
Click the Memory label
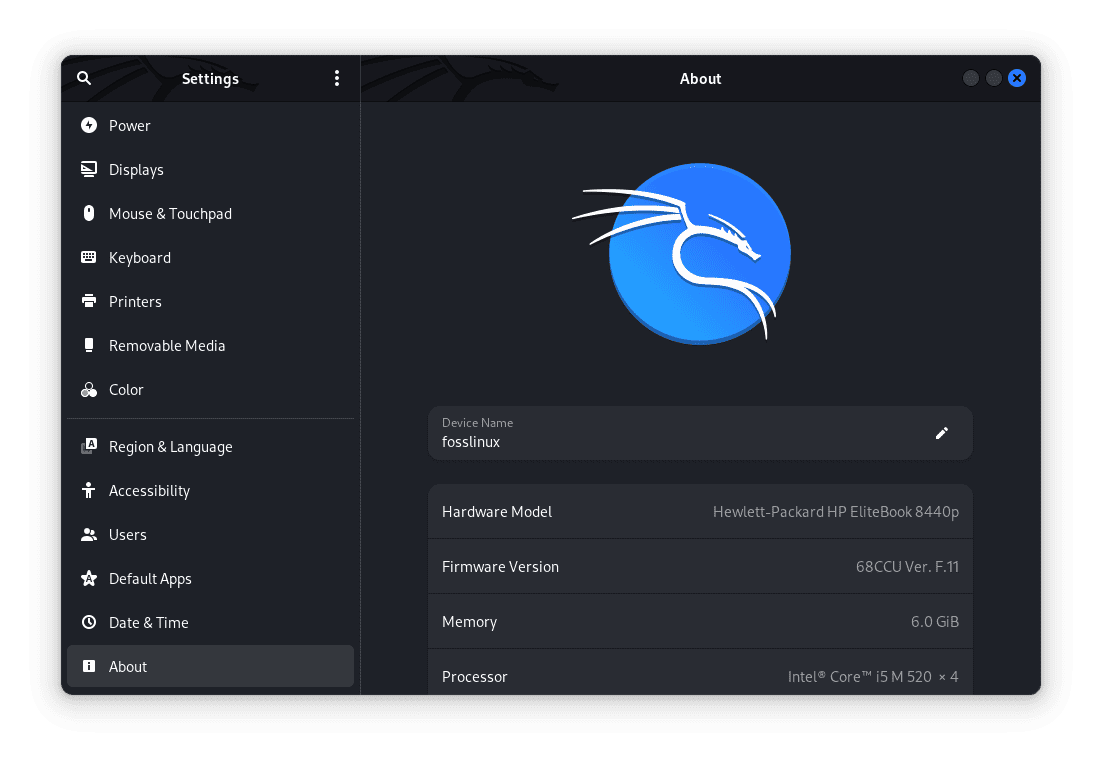click(469, 622)
